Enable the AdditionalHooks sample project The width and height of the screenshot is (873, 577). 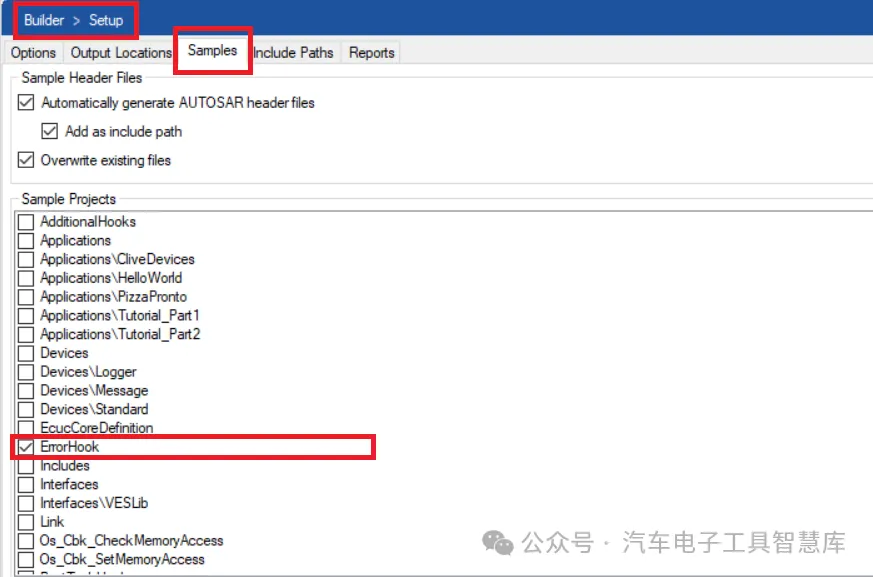25,221
